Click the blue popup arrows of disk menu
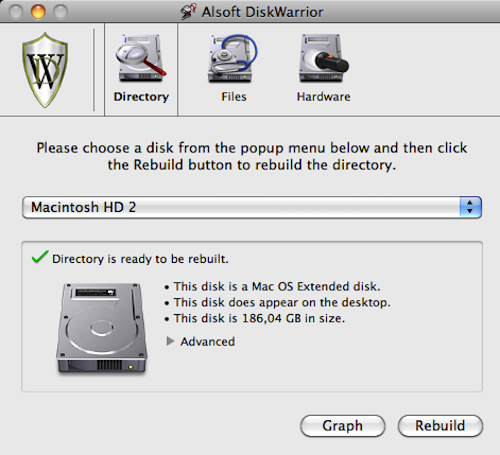The image size is (500, 455). (470, 207)
